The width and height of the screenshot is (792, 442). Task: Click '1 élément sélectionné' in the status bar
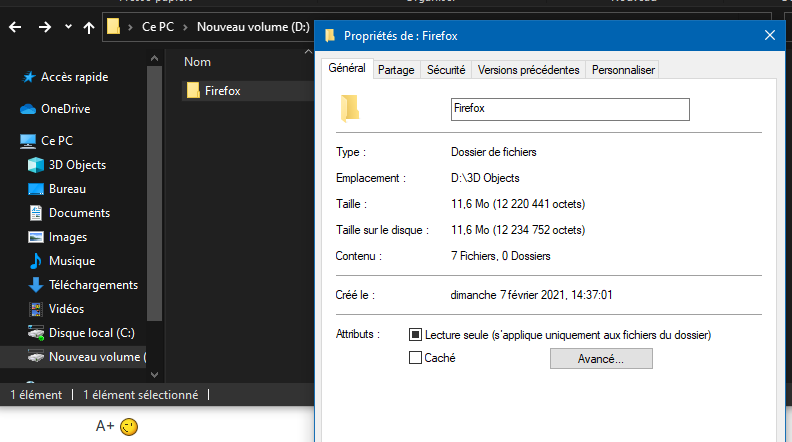140,395
